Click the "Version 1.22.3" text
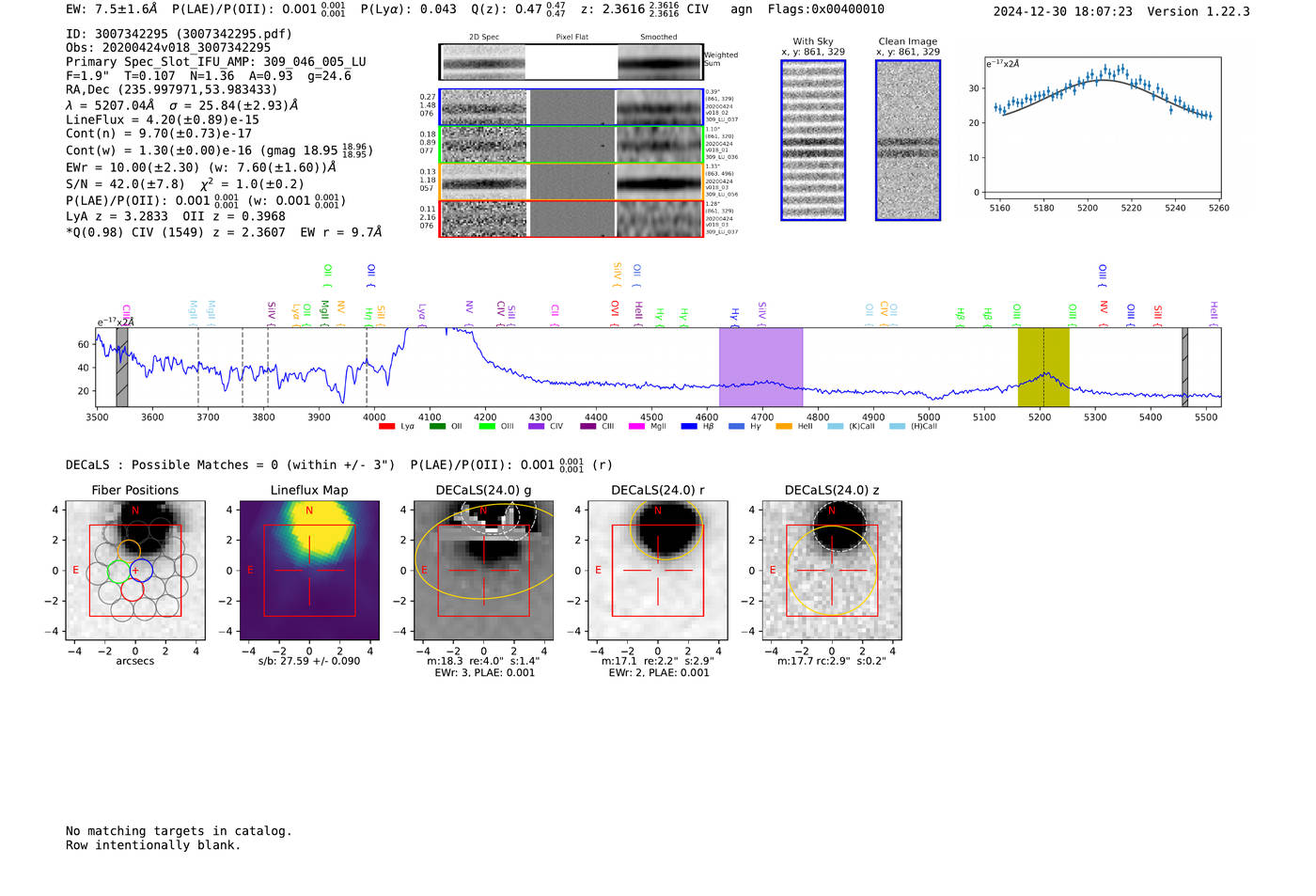 (x=1198, y=11)
